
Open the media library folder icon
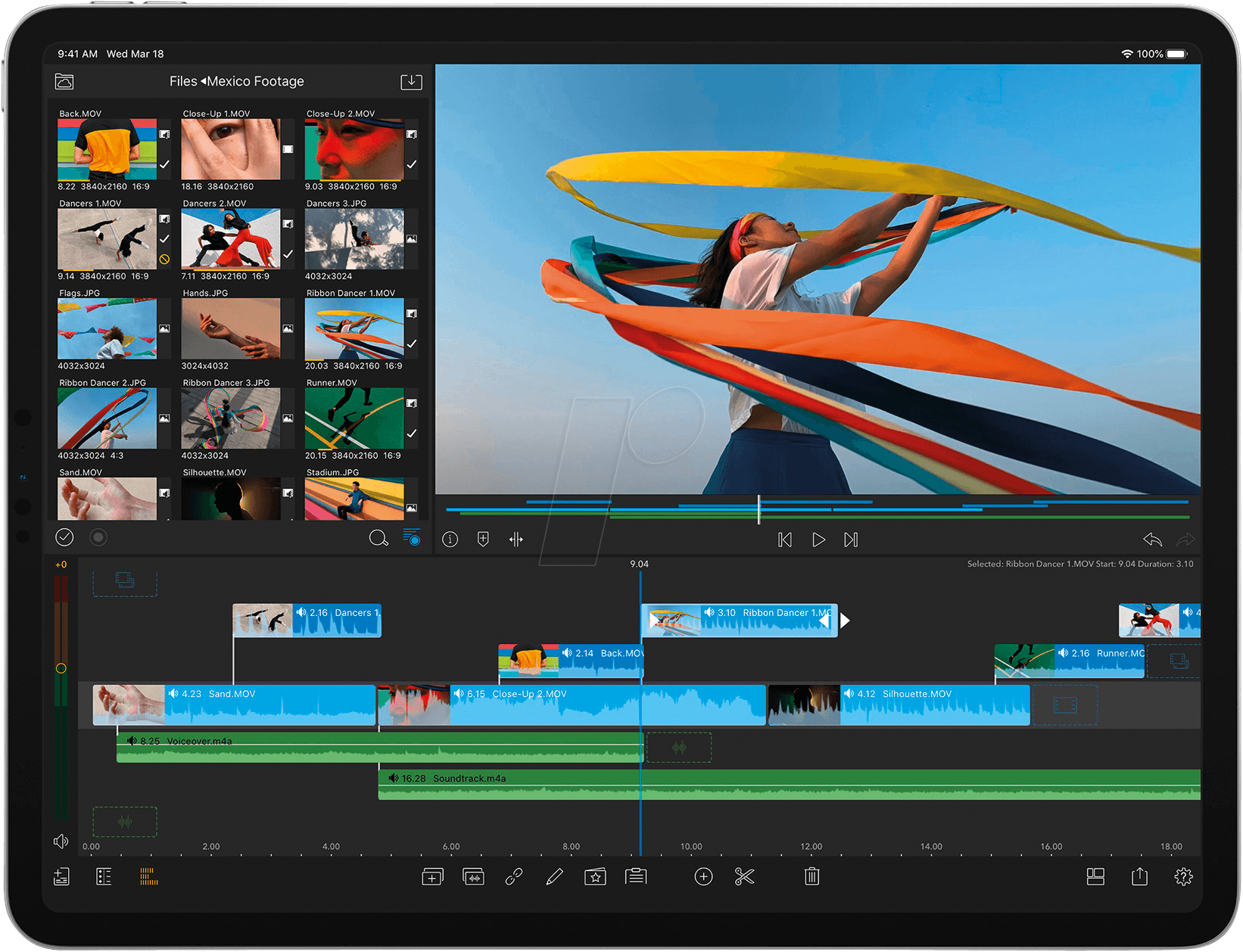(64, 81)
